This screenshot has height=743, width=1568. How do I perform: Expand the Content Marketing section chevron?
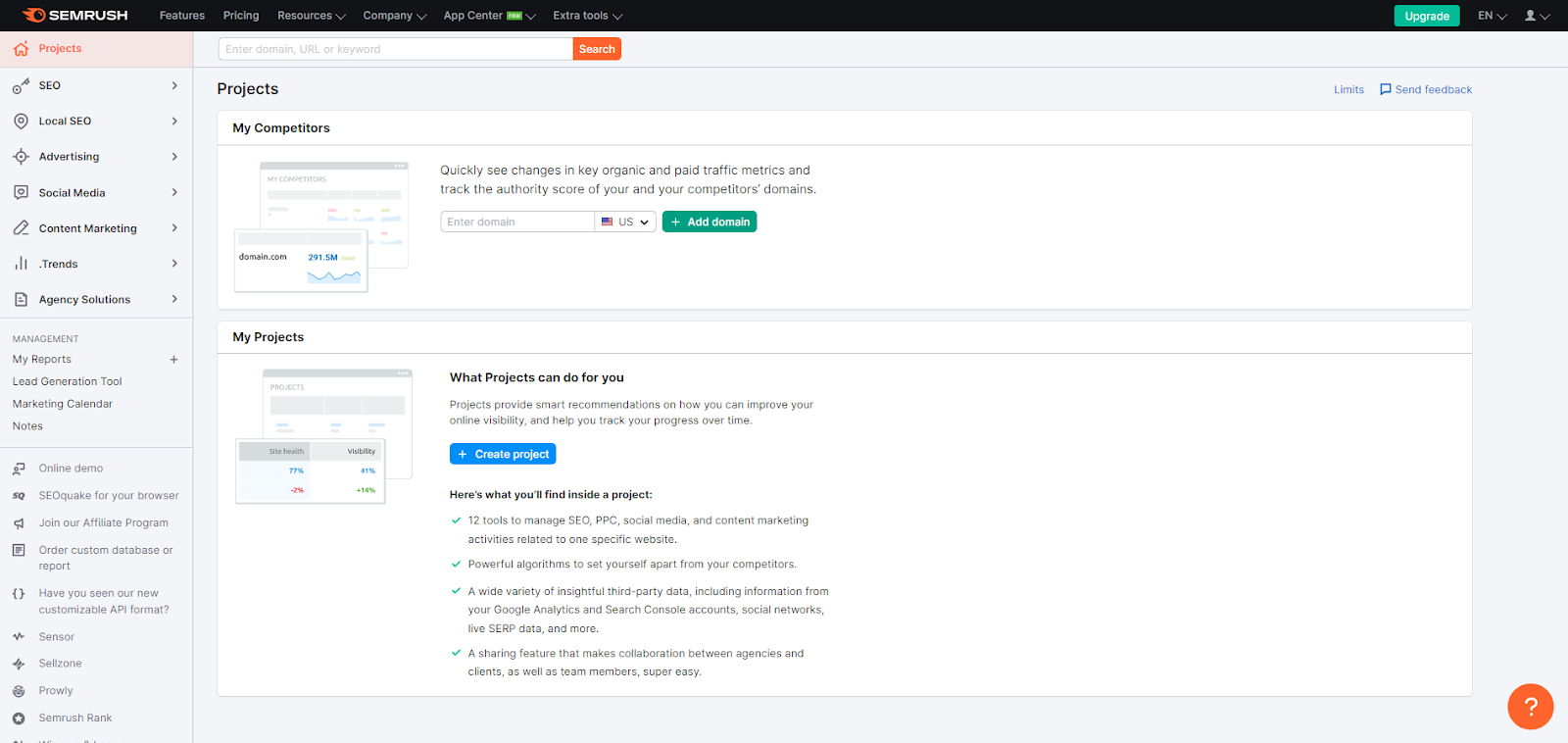[x=174, y=228]
